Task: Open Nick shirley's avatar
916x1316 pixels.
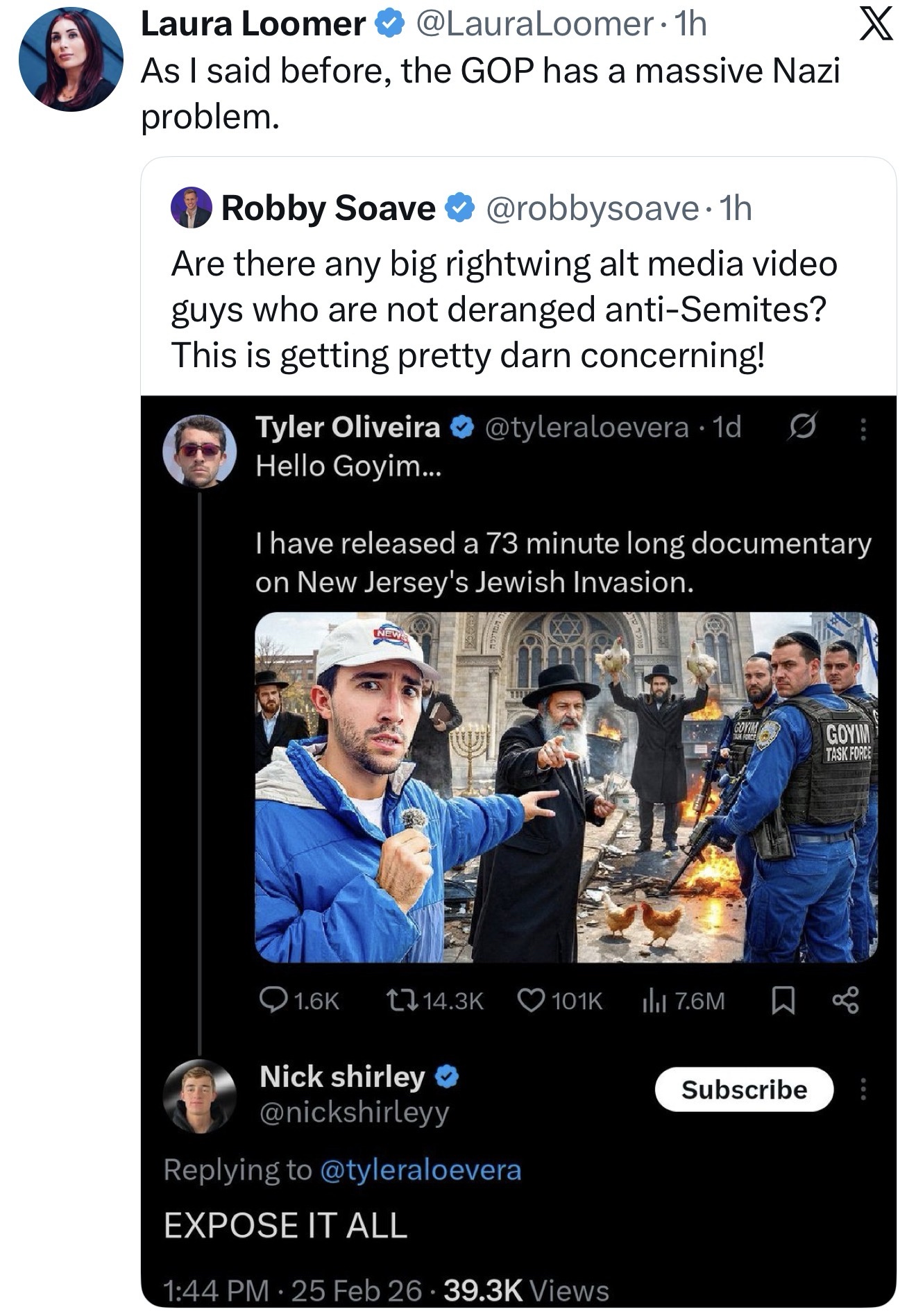Action: pyautogui.click(x=200, y=1097)
